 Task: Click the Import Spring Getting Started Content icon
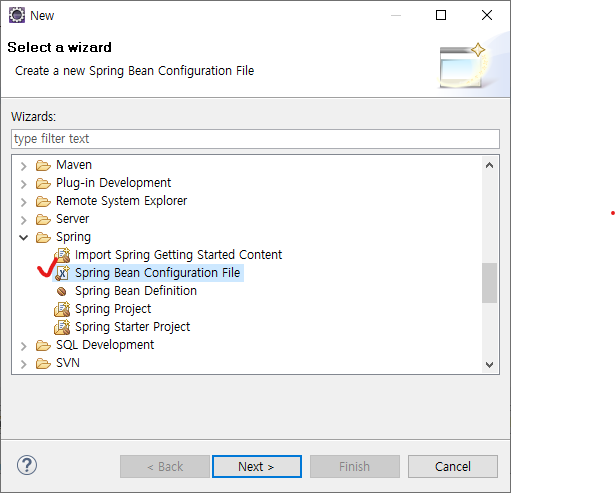(62, 255)
